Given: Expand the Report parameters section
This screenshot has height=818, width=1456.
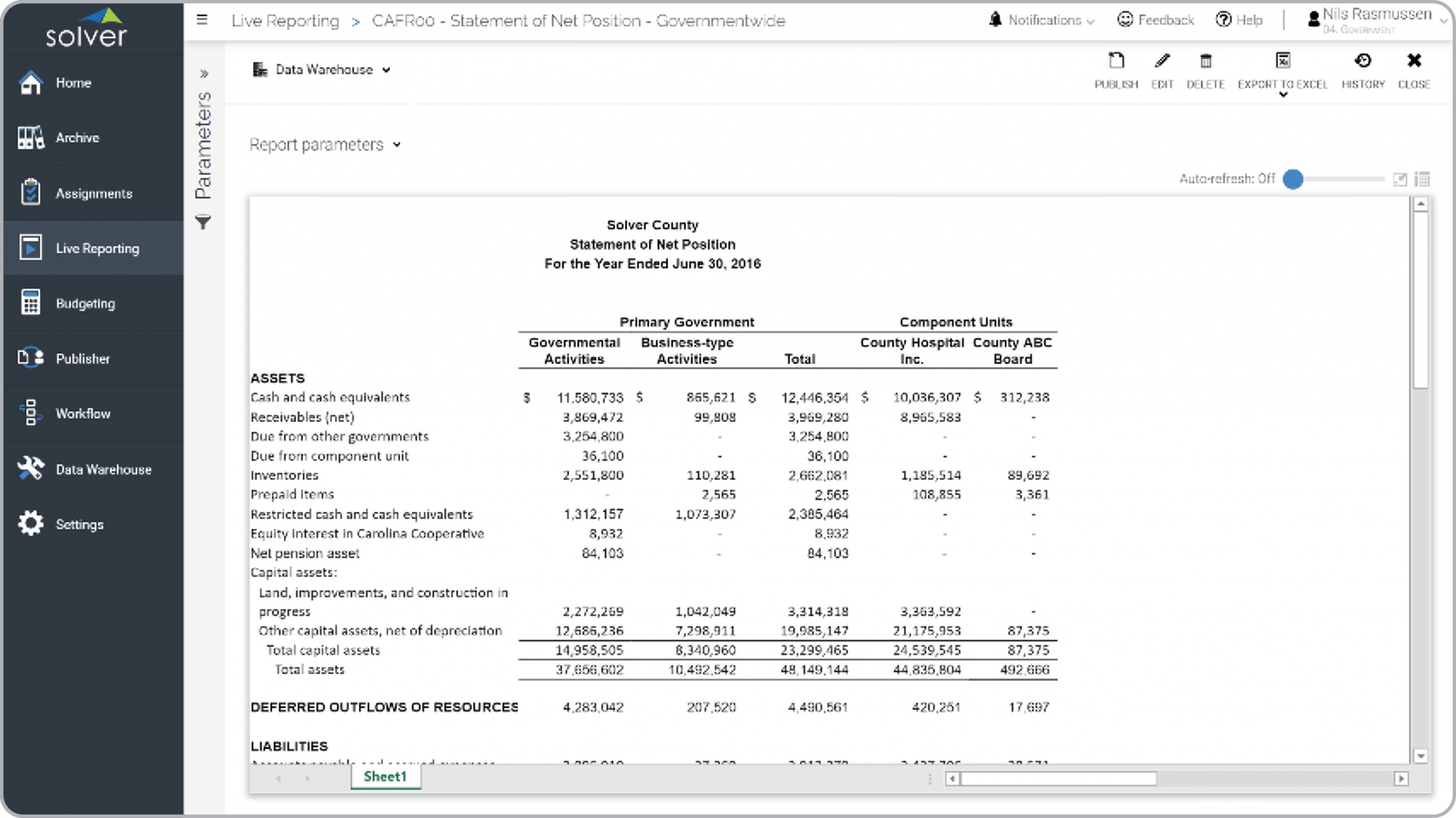Looking at the screenshot, I should tap(325, 145).
